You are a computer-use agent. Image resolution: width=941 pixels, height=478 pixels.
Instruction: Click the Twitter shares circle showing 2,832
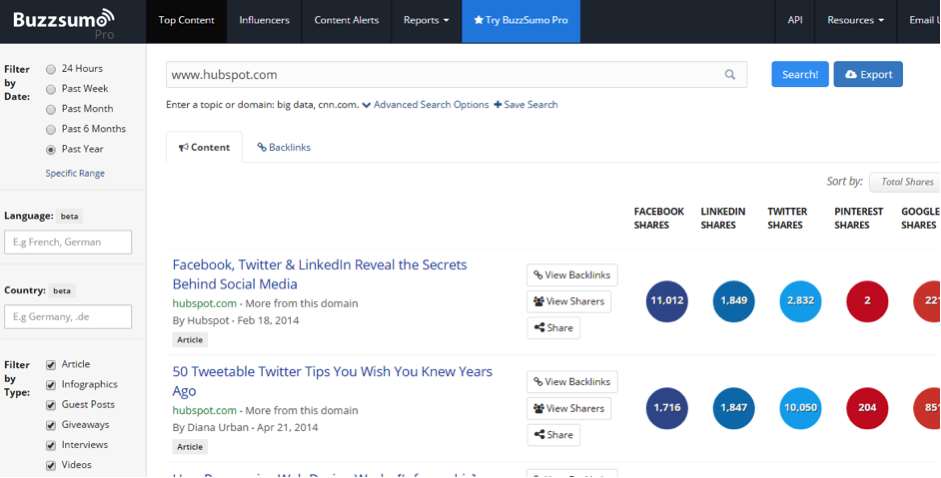[x=800, y=300]
